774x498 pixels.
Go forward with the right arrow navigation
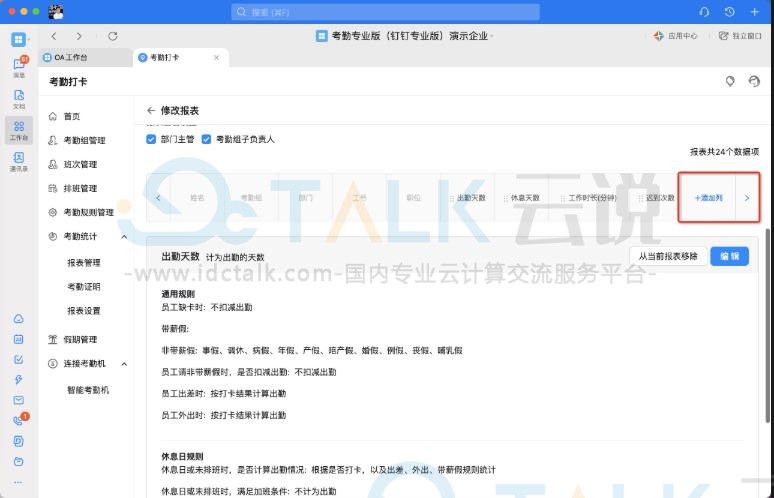pos(79,36)
